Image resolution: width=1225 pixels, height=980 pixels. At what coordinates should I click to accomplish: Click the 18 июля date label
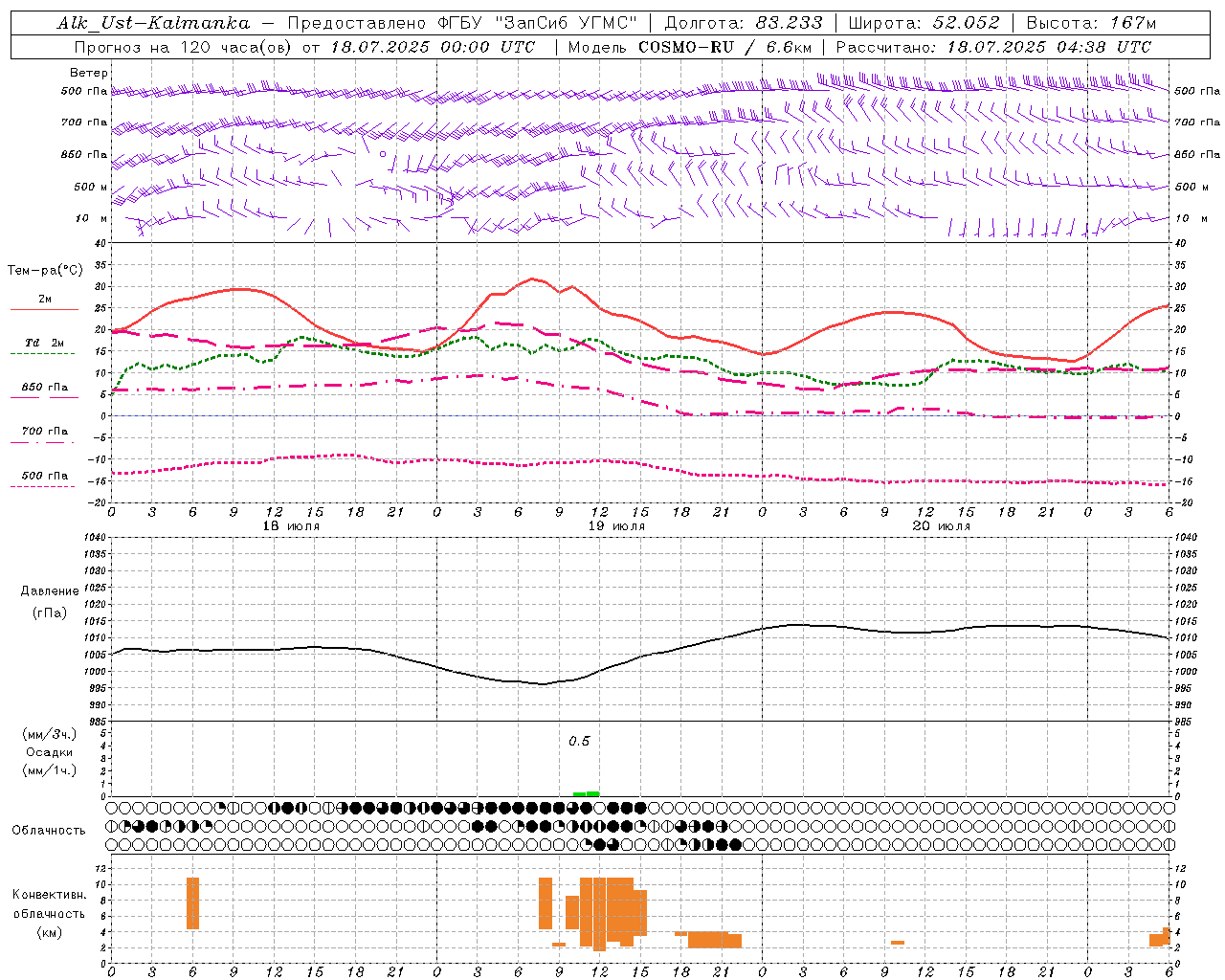pos(290,526)
